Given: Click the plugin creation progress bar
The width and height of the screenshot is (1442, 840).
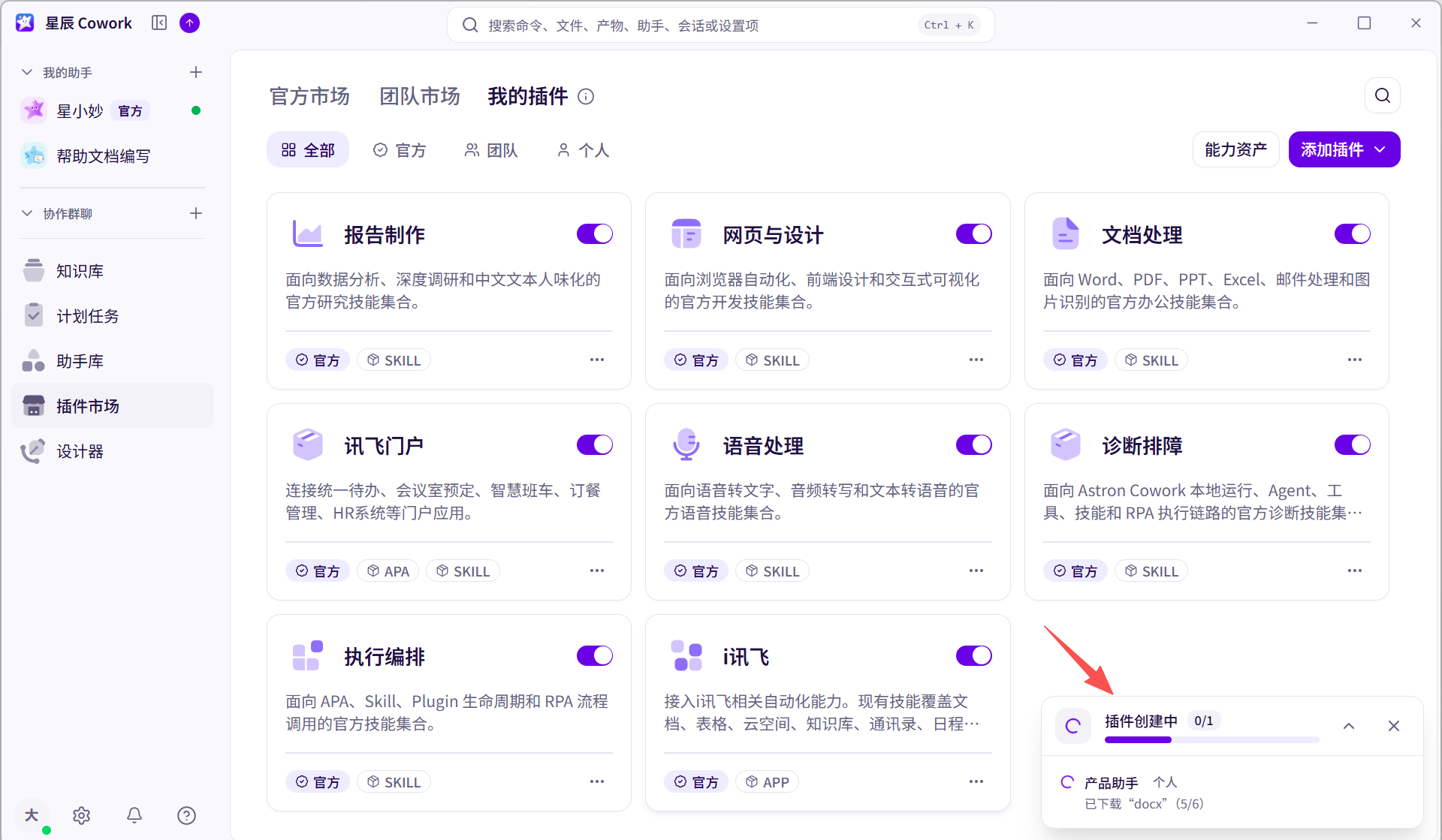Looking at the screenshot, I should (1211, 740).
